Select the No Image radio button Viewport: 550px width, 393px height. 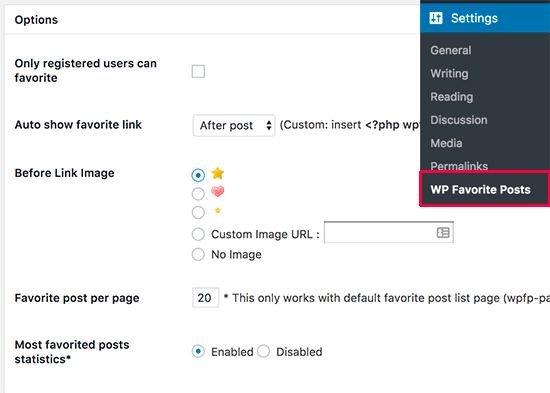[x=198, y=254]
